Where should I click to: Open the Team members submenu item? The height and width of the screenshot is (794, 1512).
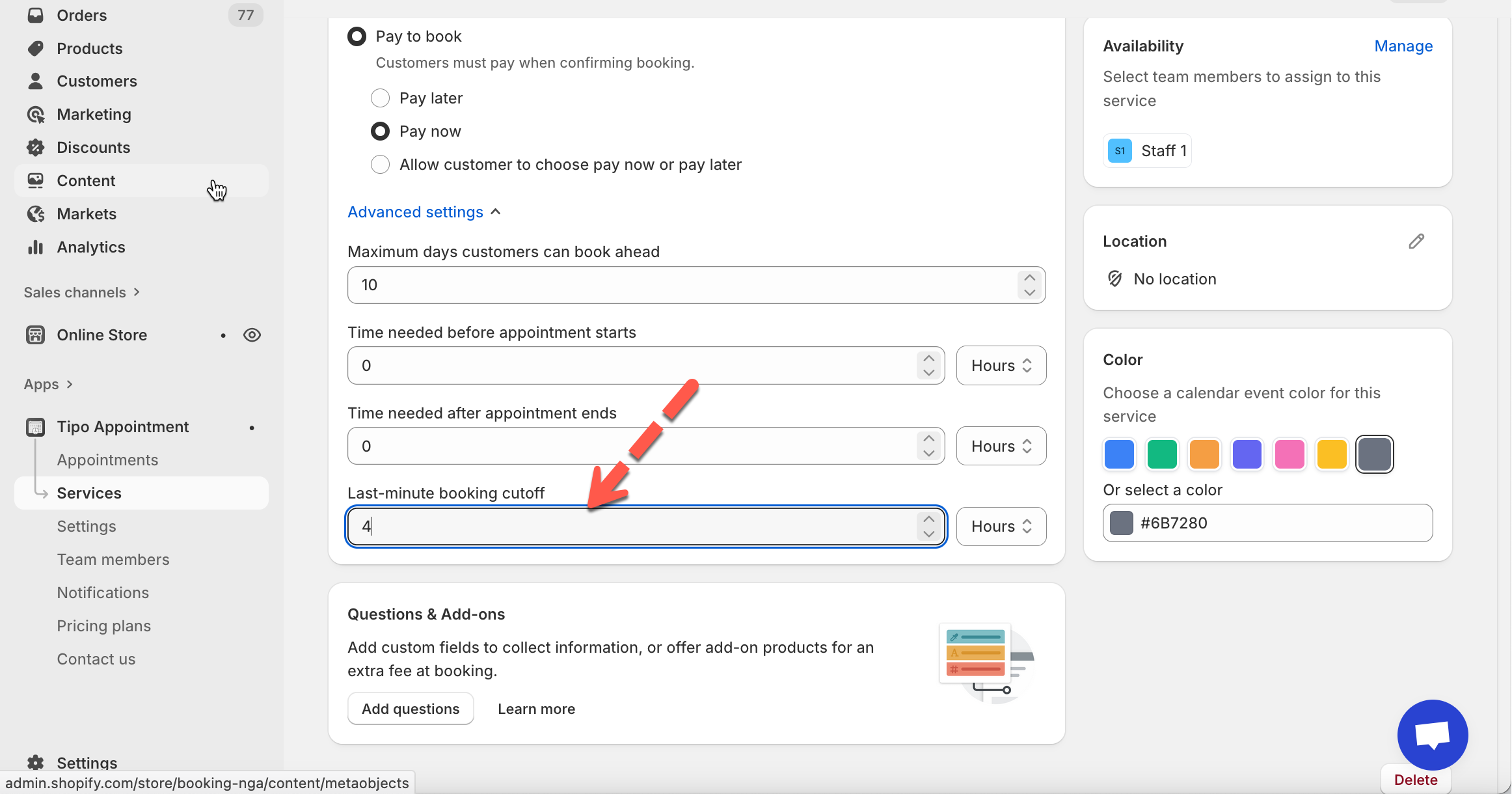(x=113, y=560)
